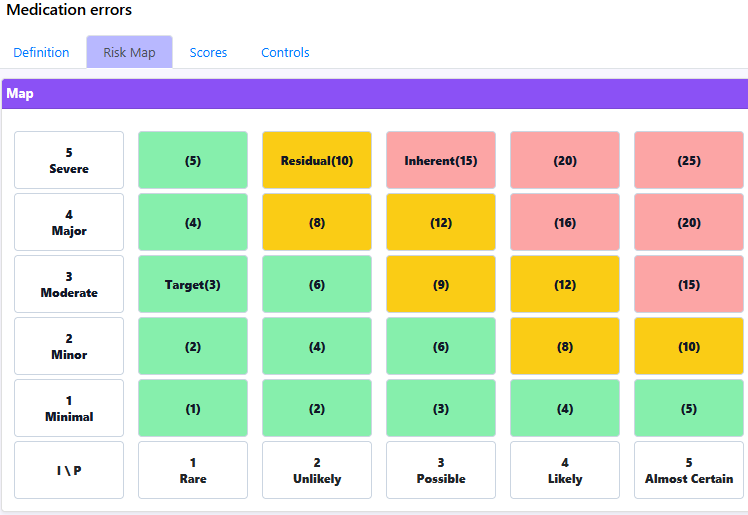Select the (1) cell in Minimal row
Image resolution: width=748 pixels, height=515 pixels.
(193, 408)
